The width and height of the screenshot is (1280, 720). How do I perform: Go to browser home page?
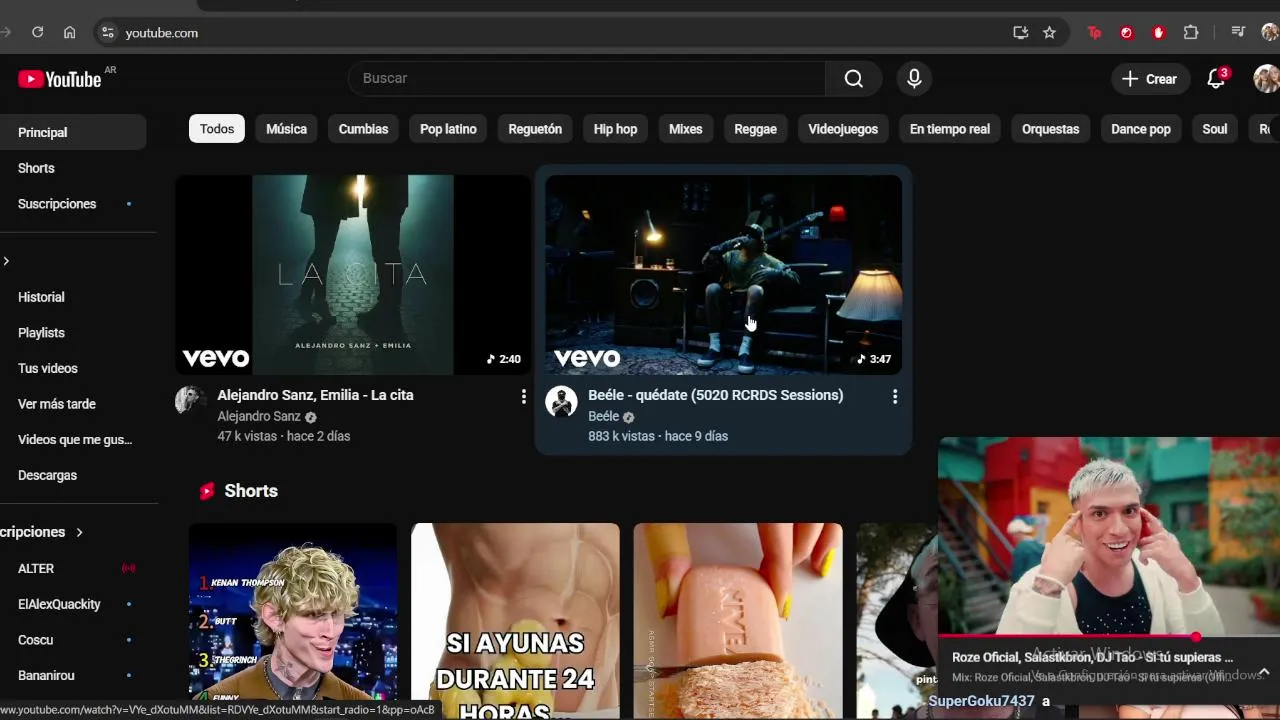[x=69, y=32]
